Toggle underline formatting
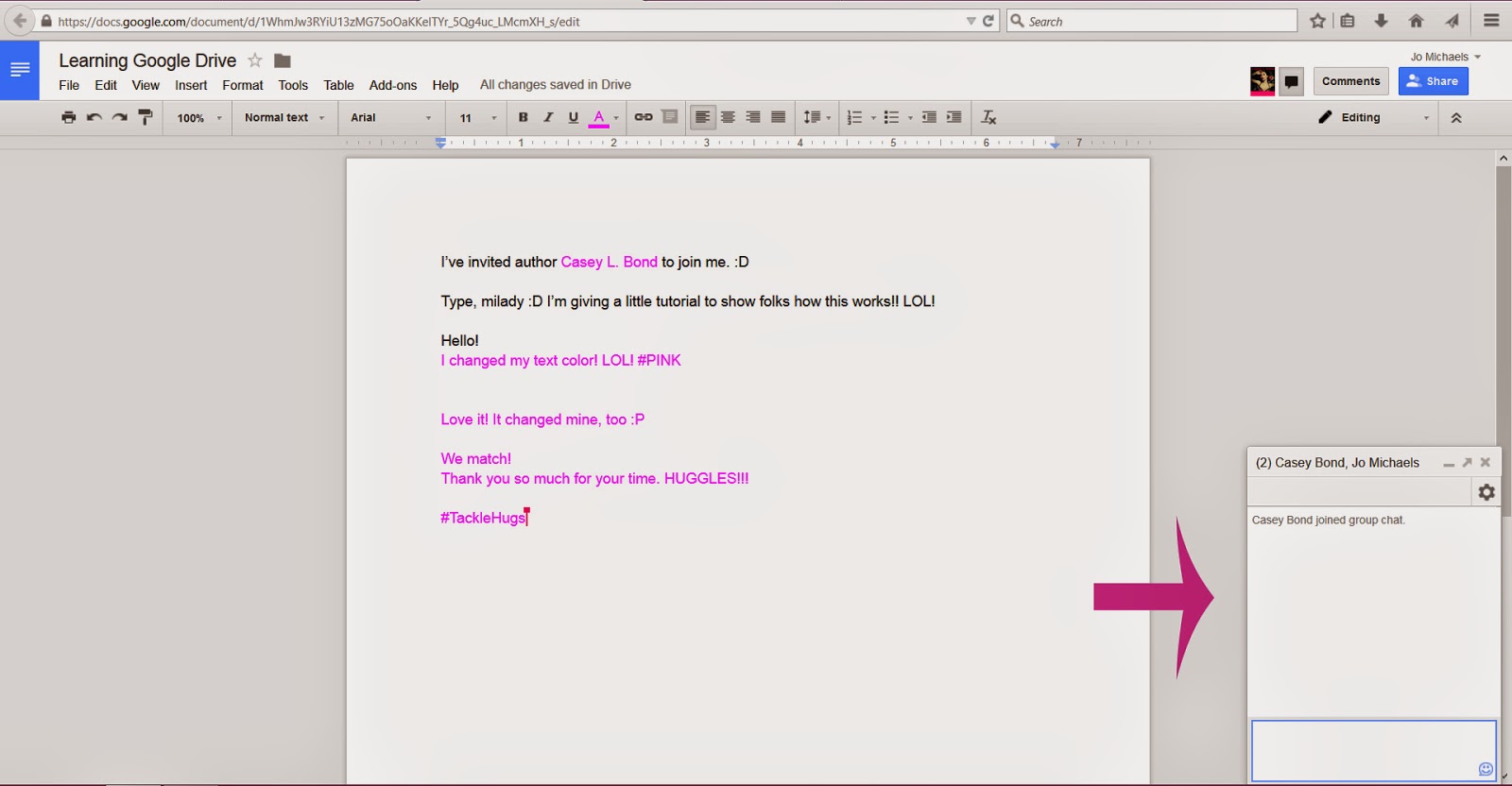Screen dimensions: 1512x786 pos(573,117)
